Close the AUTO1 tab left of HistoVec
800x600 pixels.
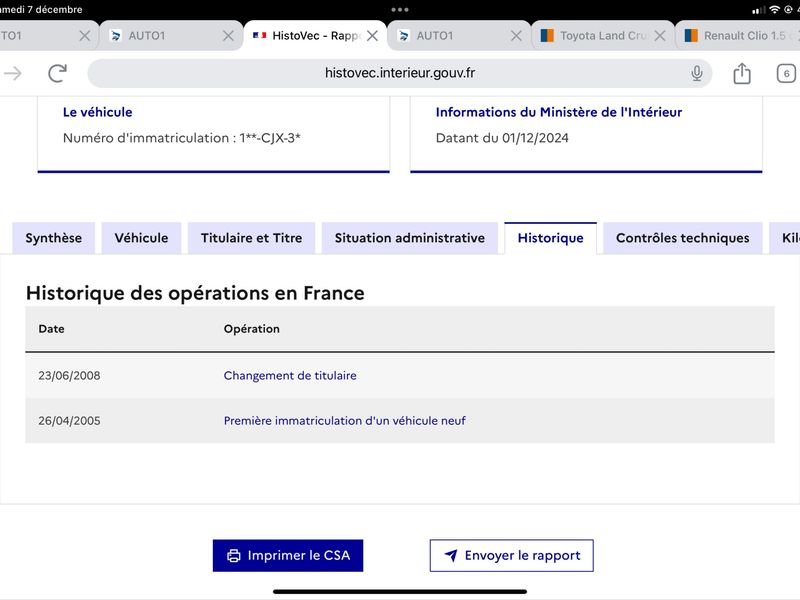(229, 36)
